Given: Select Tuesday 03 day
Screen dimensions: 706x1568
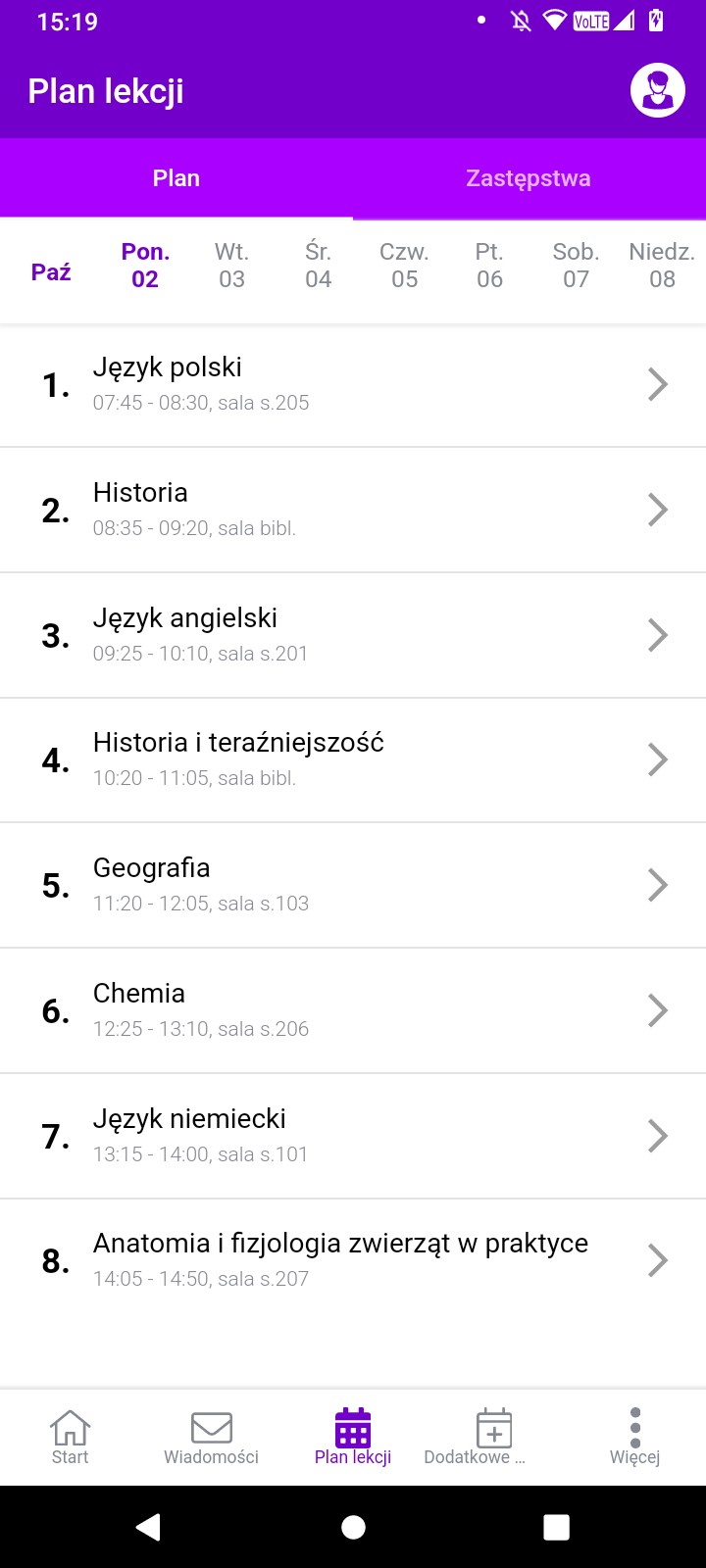Looking at the screenshot, I should (231, 266).
